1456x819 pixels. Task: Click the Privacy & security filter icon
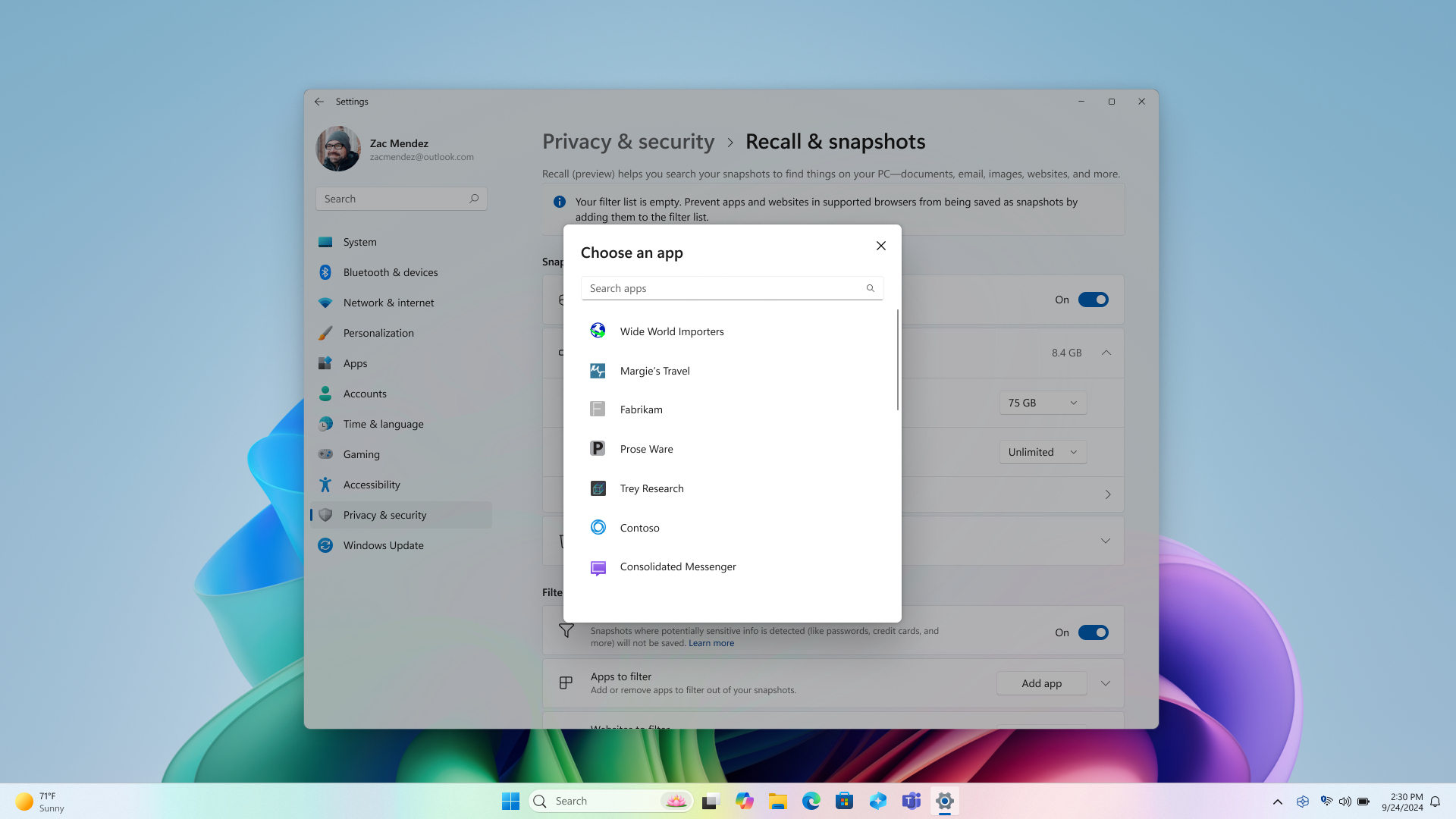click(x=566, y=630)
